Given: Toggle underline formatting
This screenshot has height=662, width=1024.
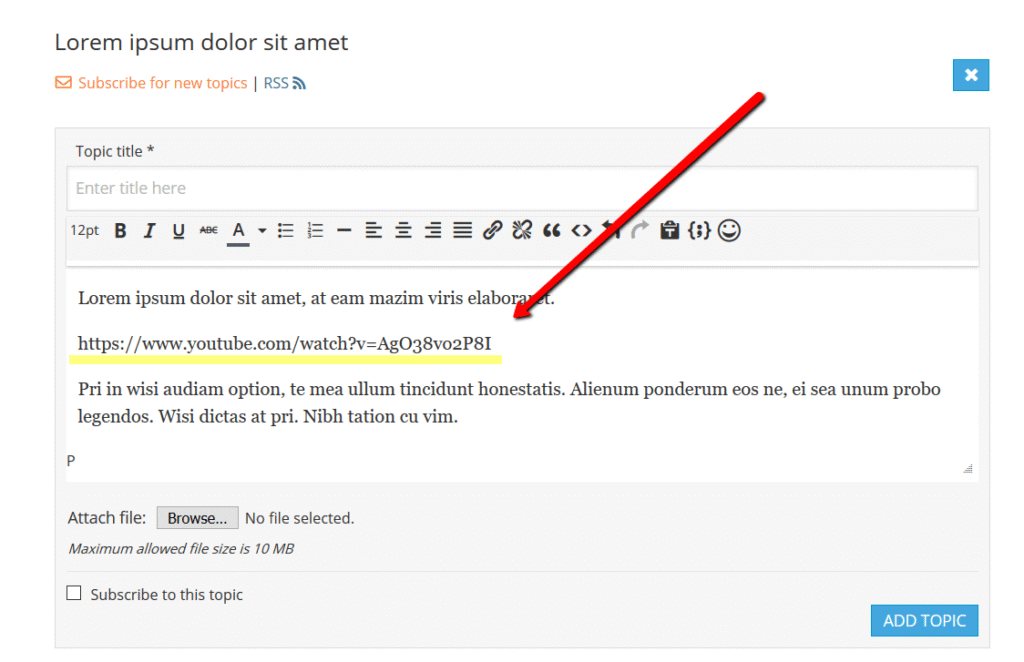Looking at the screenshot, I should pyautogui.click(x=178, y=230).
